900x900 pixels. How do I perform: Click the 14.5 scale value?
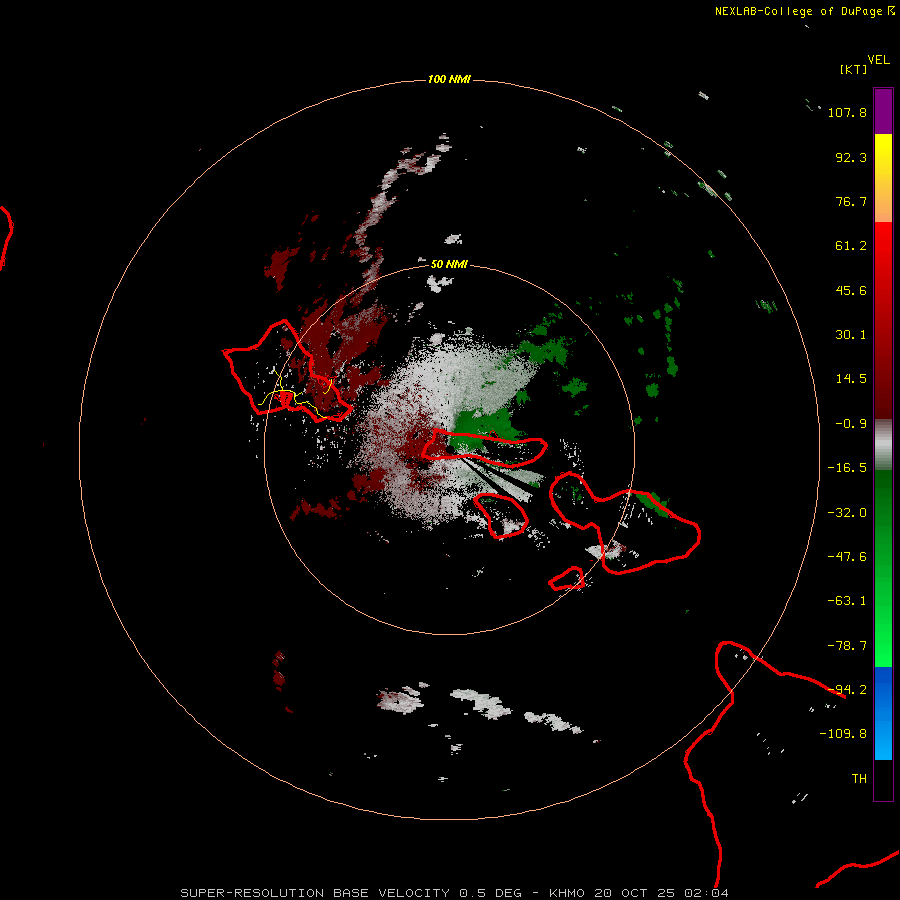(x=851, y=379)
